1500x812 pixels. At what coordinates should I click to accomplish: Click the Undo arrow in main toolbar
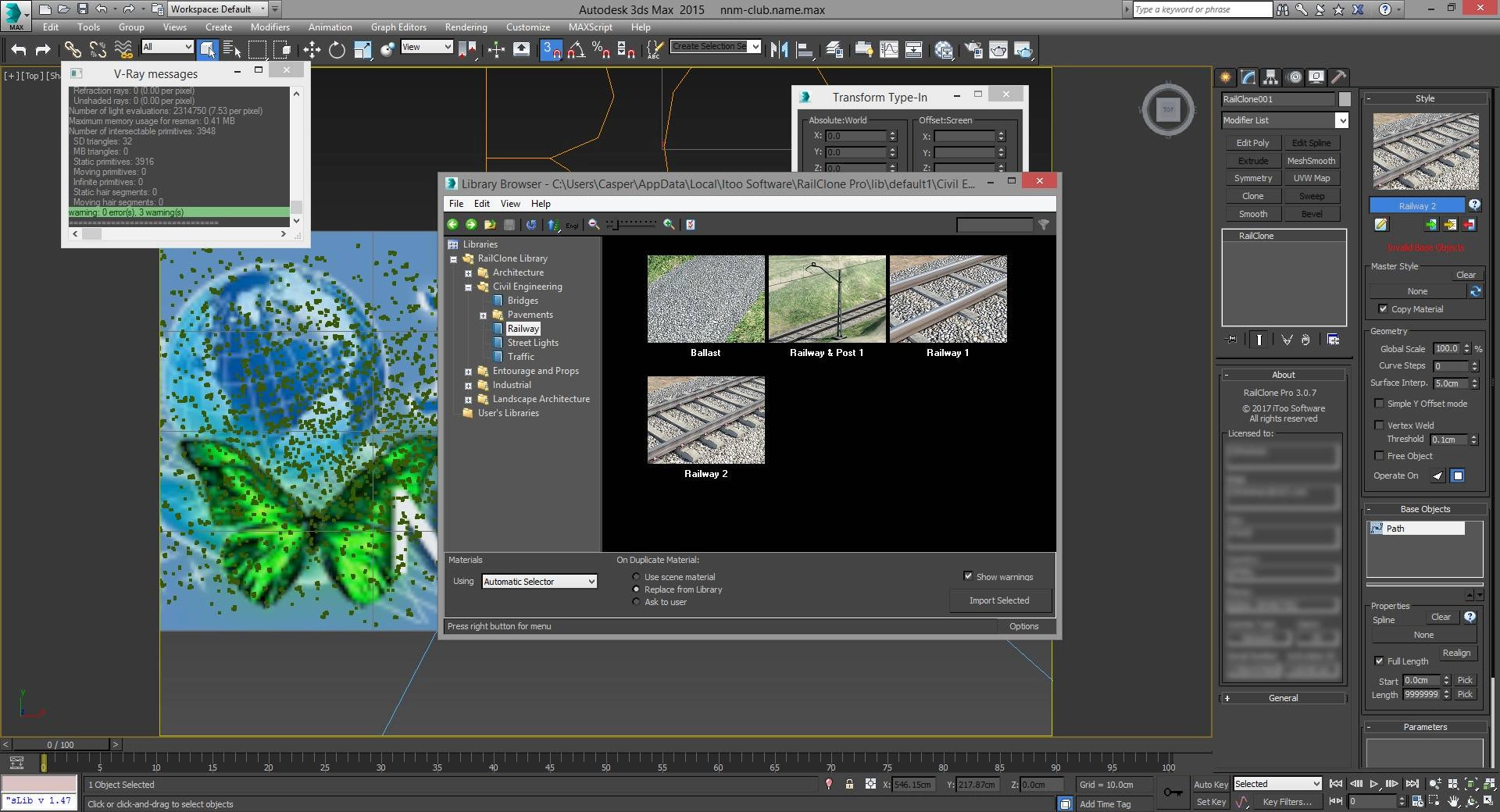click(x=19, y=50)
